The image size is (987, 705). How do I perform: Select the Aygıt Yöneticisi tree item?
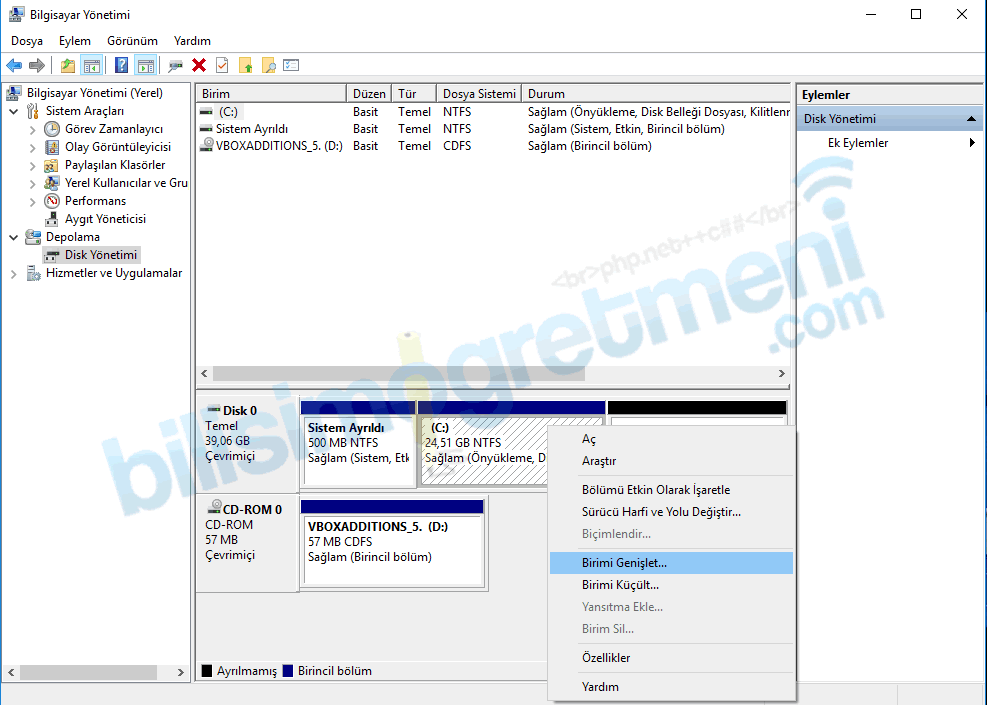coord(105,219)
